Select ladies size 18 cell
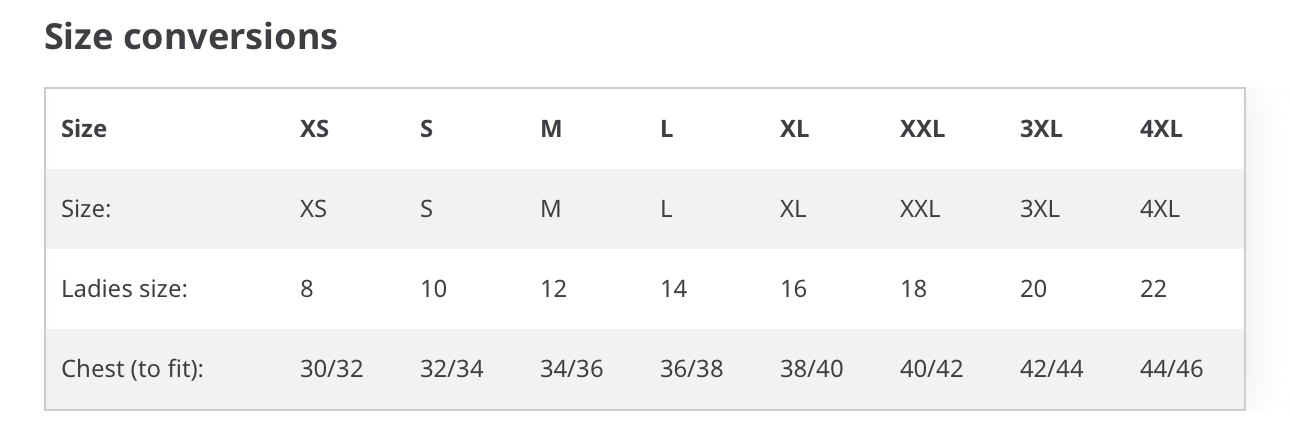 (x=913, y=289)
